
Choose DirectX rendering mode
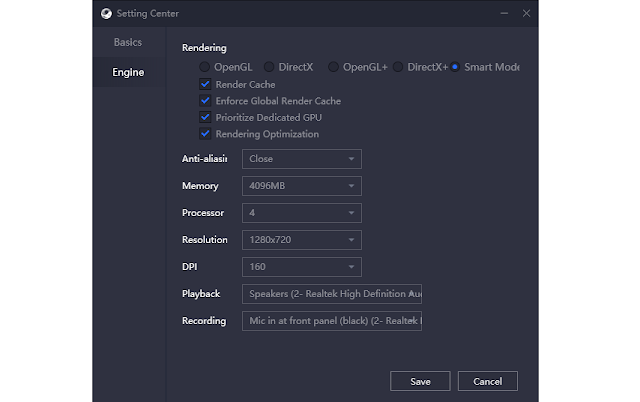point(269,67)
